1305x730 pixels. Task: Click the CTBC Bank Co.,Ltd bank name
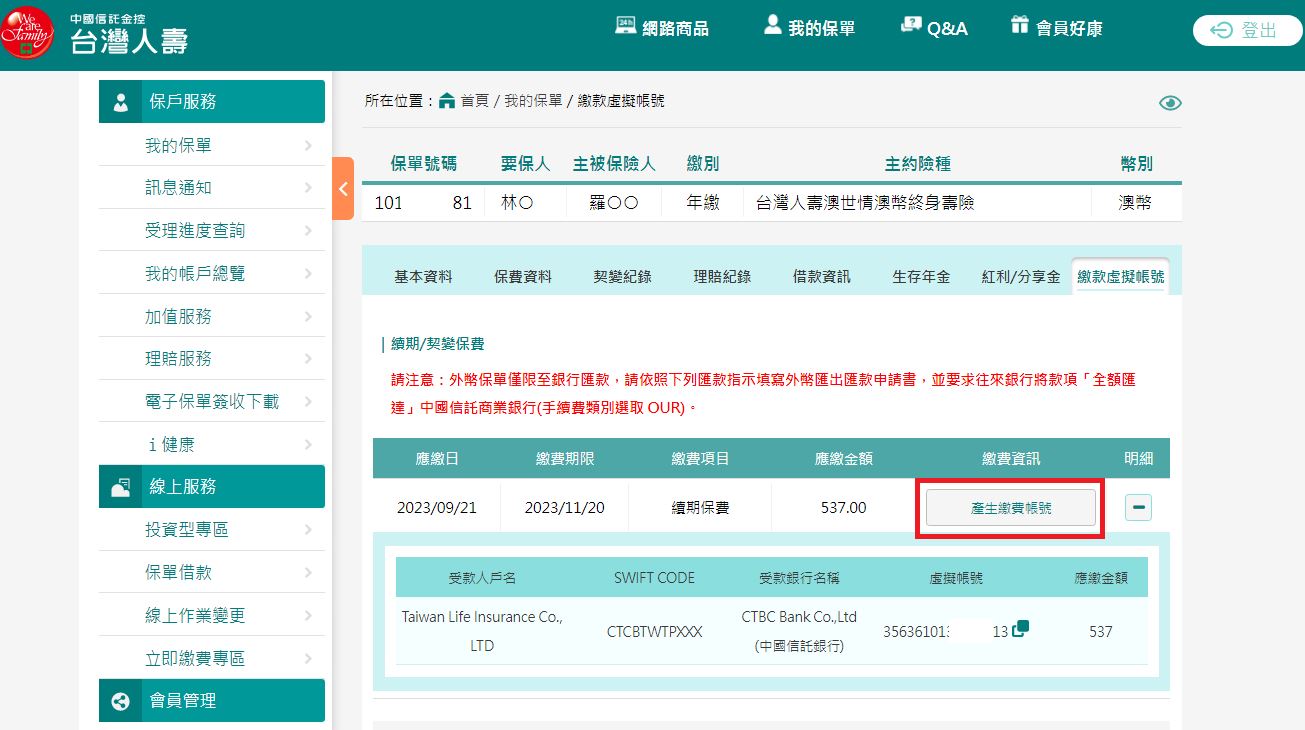tap(799, 617)
